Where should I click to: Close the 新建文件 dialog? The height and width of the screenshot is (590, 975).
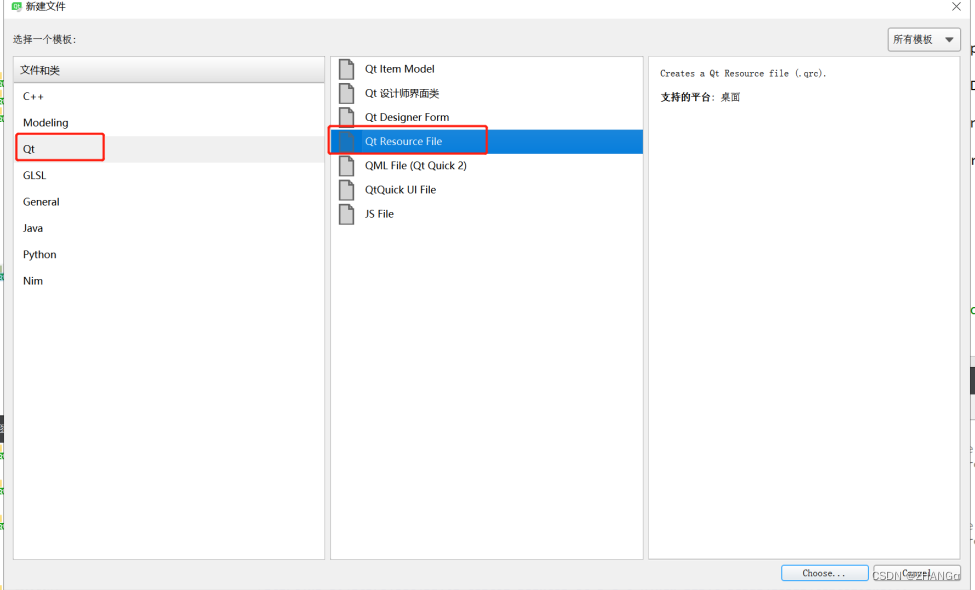(956, 6)
